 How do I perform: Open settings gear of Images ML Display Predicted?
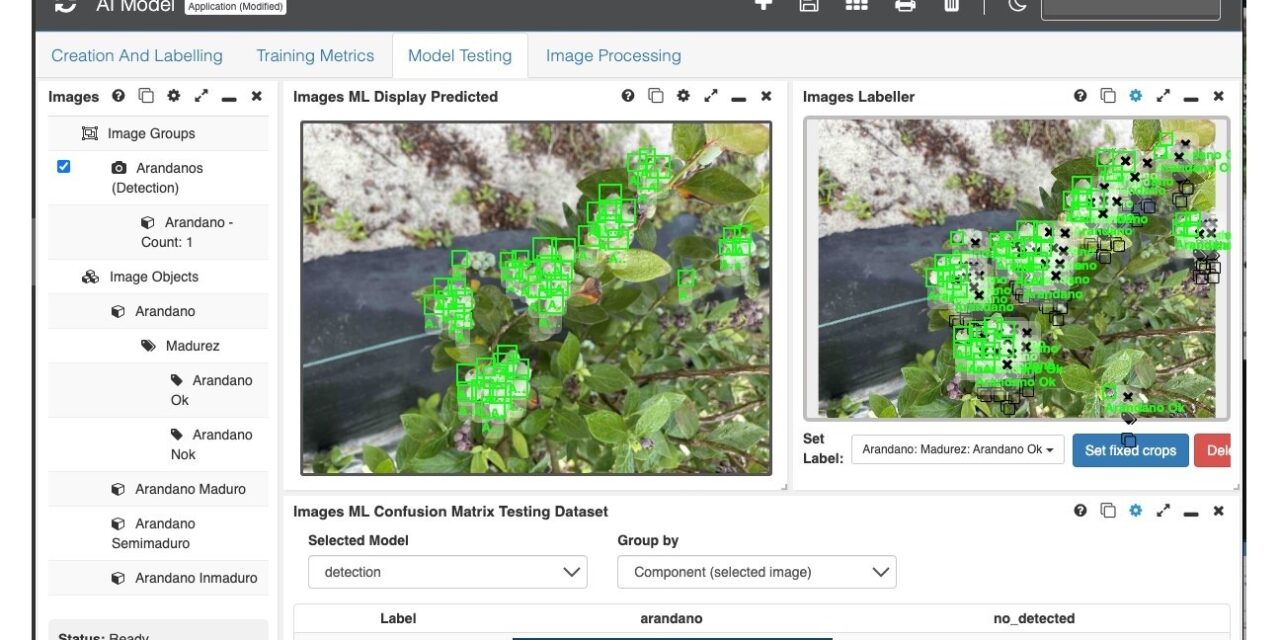tap(683, 96)
